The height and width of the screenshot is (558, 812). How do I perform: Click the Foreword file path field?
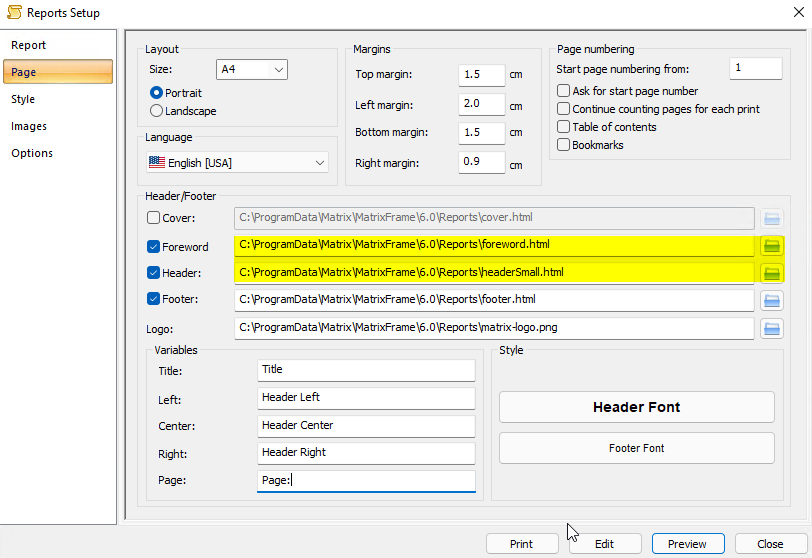(x=494, y=245)
